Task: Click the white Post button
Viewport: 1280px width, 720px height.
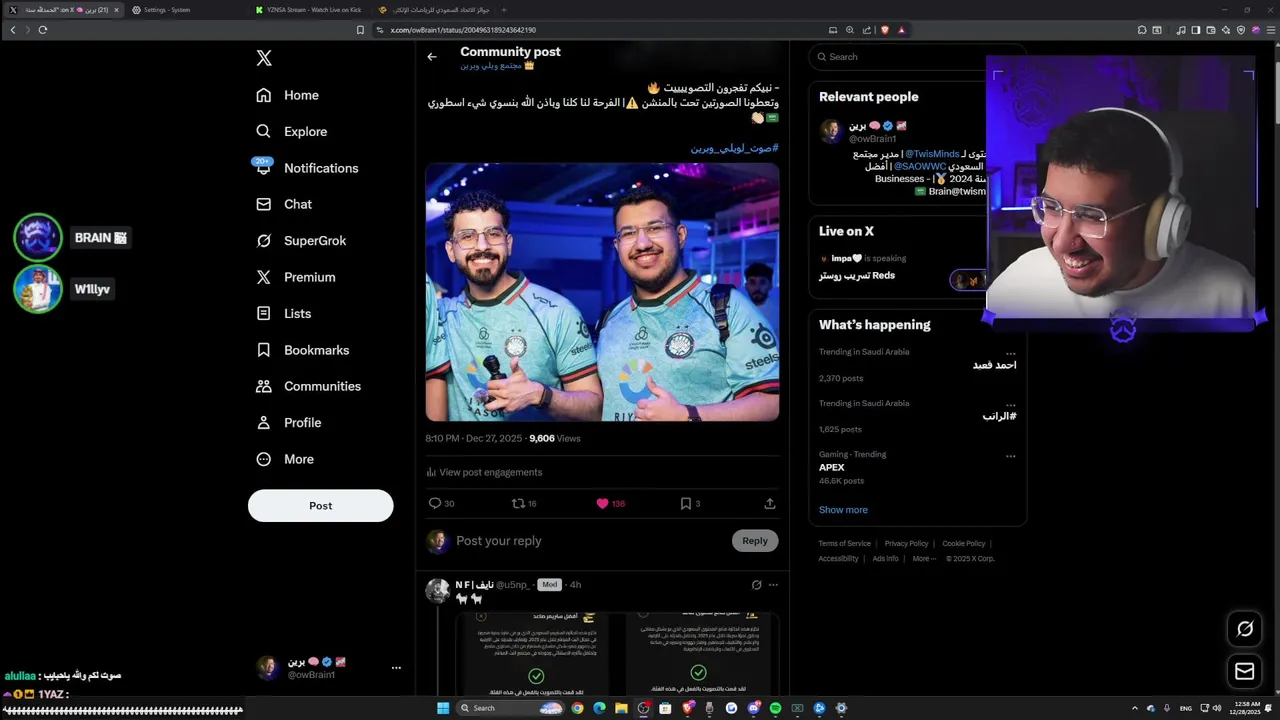Action: coord(320,505)
